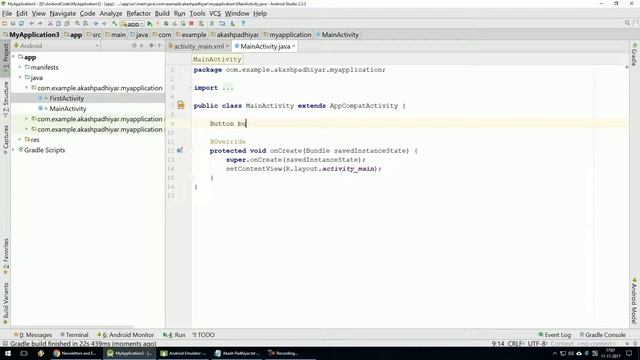Select FirstActivity in project tree
Viewport: 640px width, 360px height.
pyautogui.click(x=67, y=98)
